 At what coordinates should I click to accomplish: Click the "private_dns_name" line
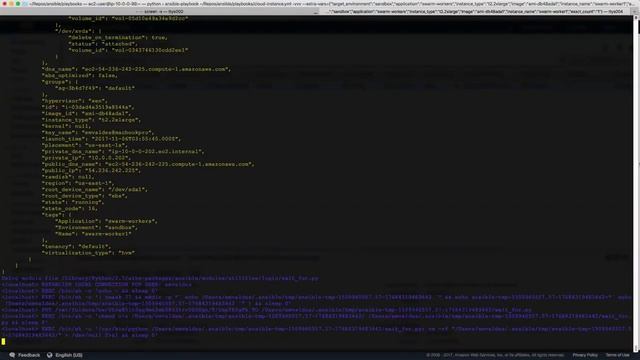(123, 151)
